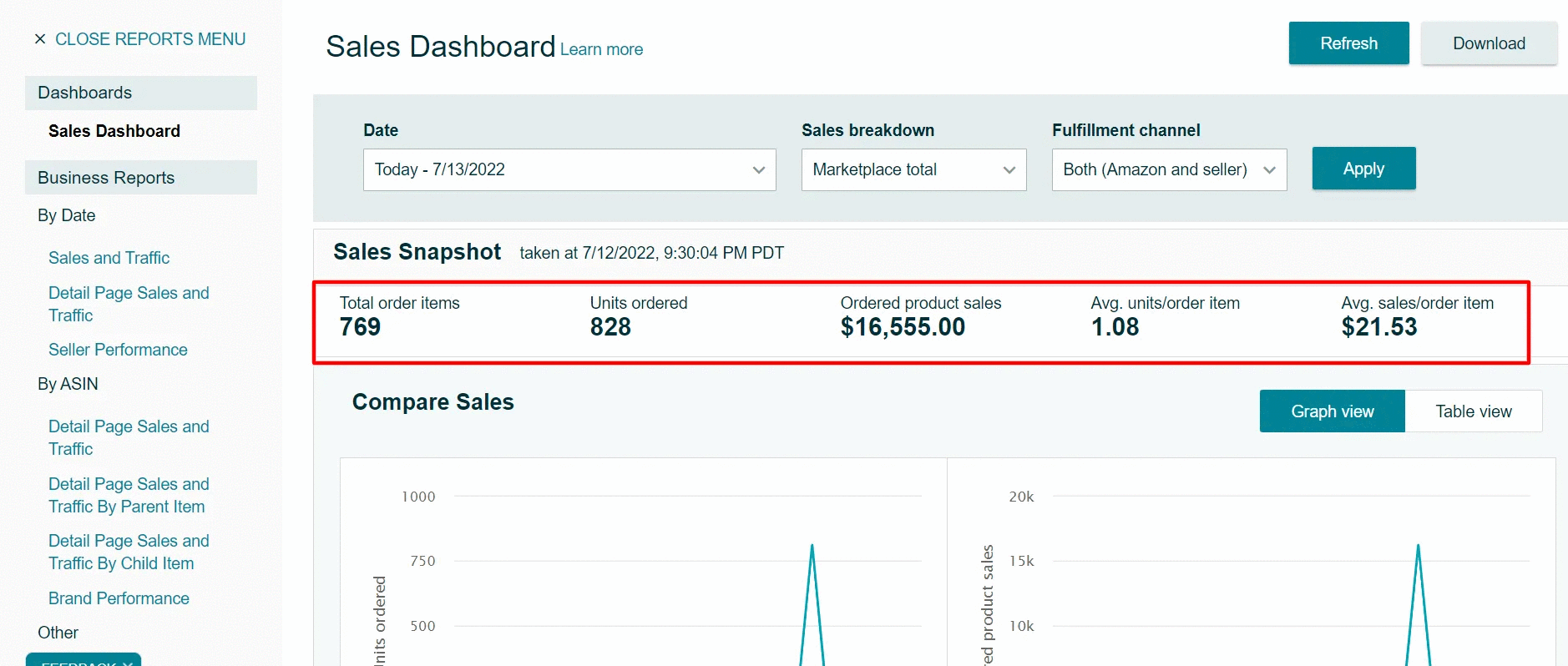
Task: Open the Date dropdown showing Today
Action: pos(569,169)
